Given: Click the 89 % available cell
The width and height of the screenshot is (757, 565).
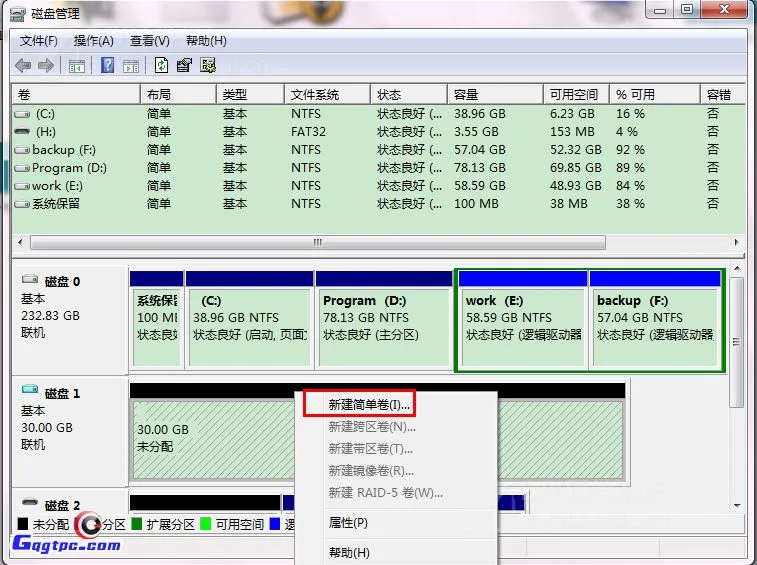Looking at the screenshot, I should pyautogui.click(x=630, y=168).
